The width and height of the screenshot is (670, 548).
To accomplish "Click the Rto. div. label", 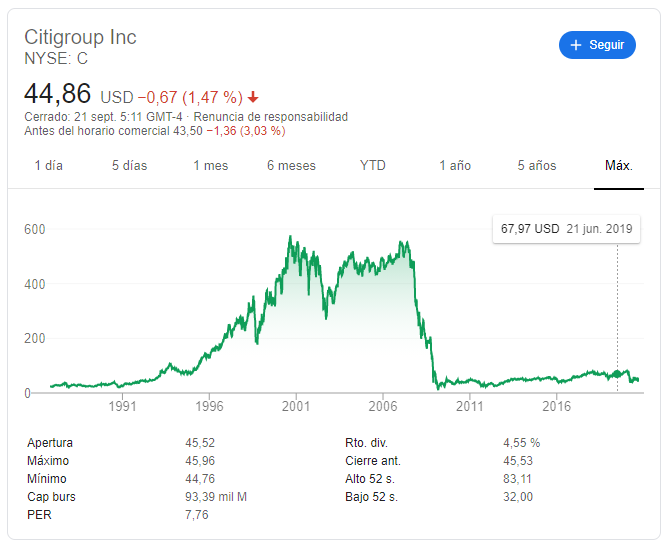I will [x=366, y=443].
